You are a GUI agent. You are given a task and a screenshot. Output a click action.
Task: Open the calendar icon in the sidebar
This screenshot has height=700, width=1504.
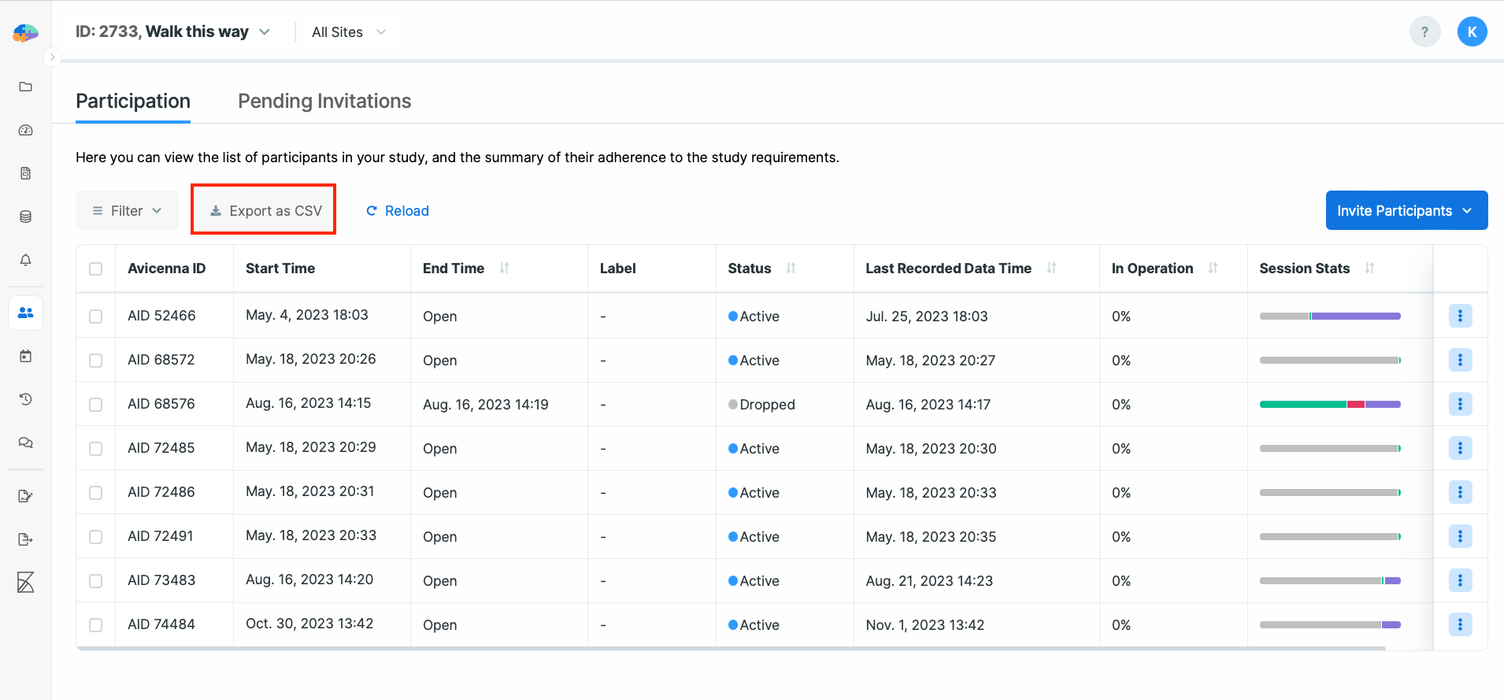pyautogui.click(x=25, y=356)
